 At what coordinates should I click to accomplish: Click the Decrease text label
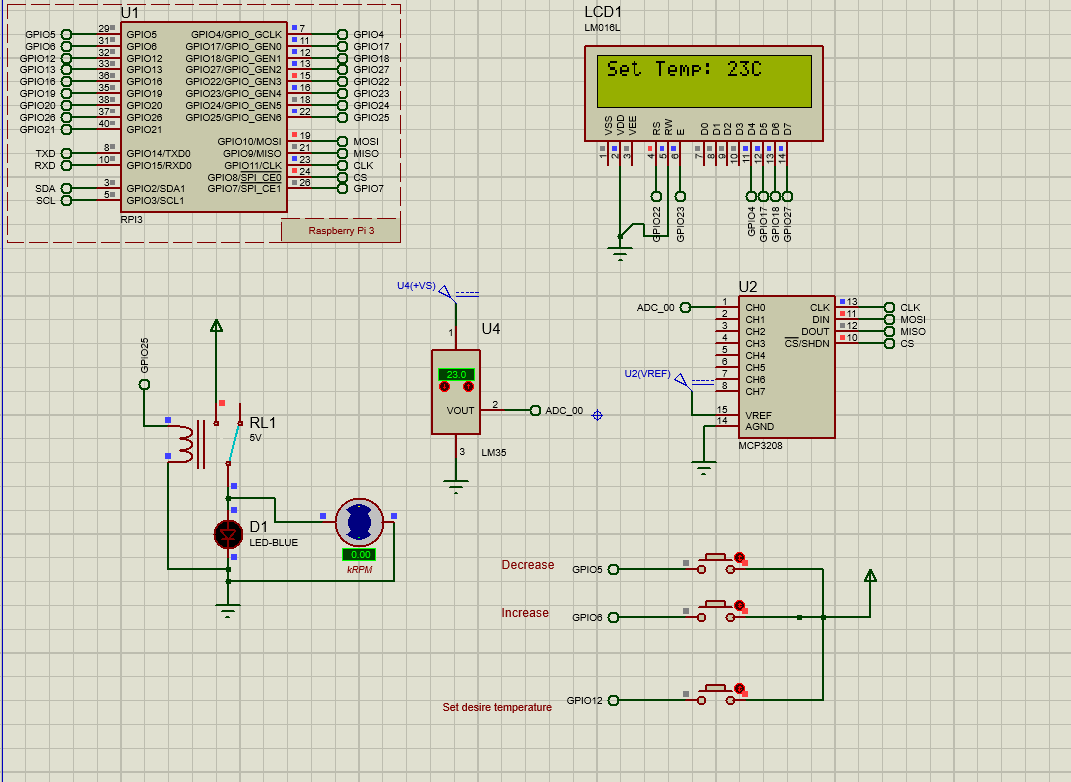click(528, 565)
